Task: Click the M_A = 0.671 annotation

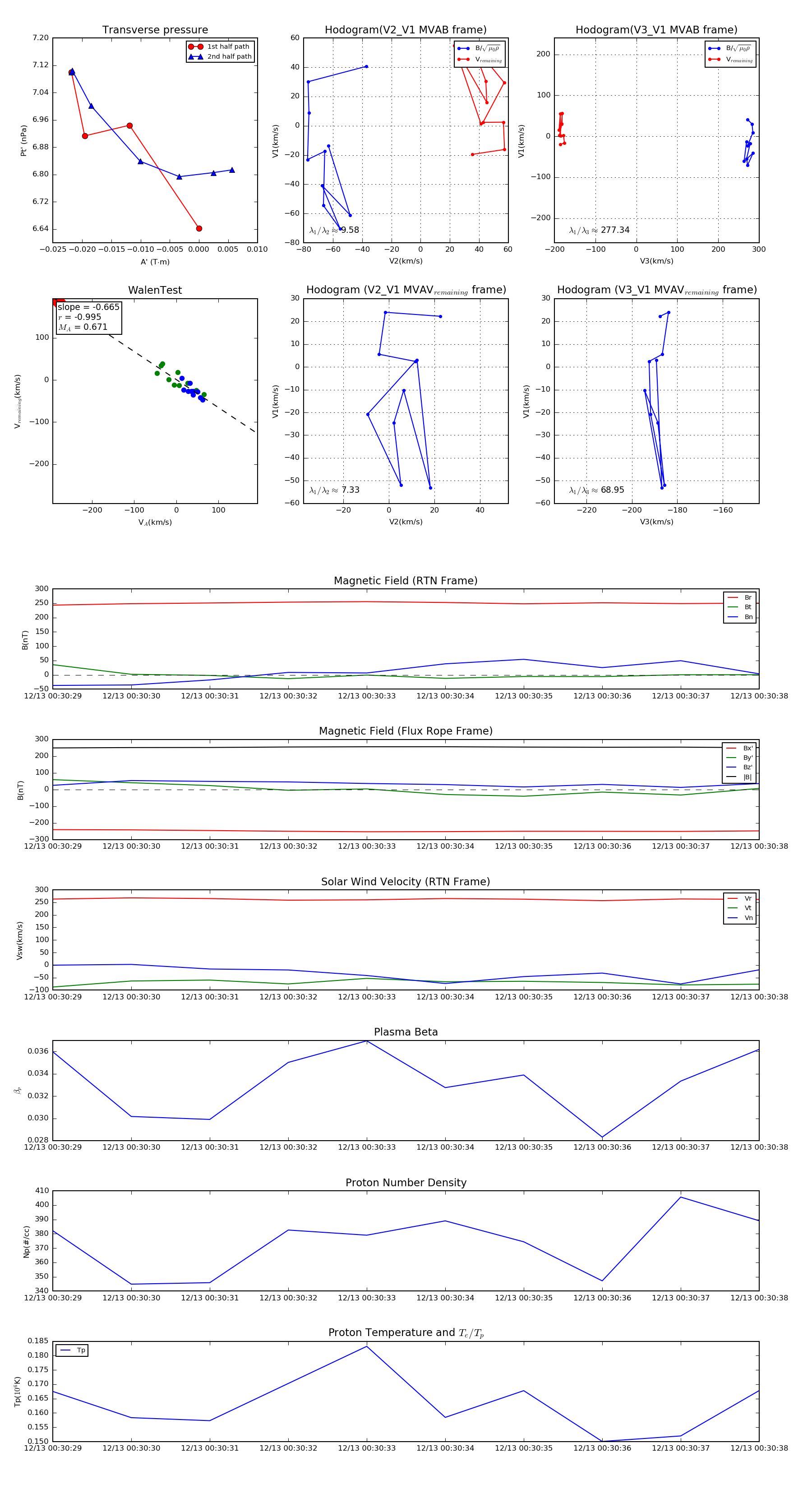Action: (x=83, y=327)
